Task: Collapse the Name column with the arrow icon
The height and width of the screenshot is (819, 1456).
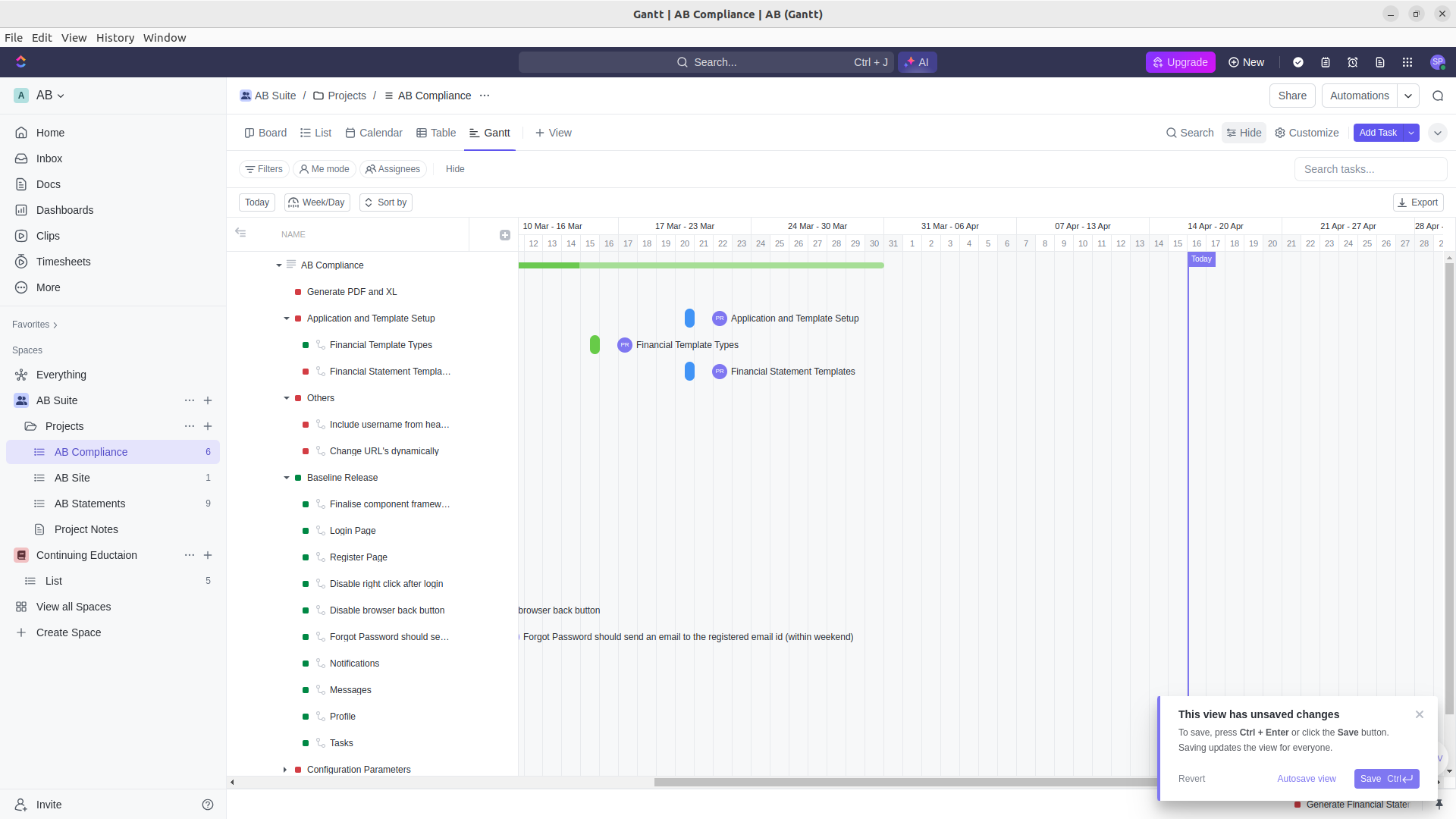Action: tap(240, 233)
